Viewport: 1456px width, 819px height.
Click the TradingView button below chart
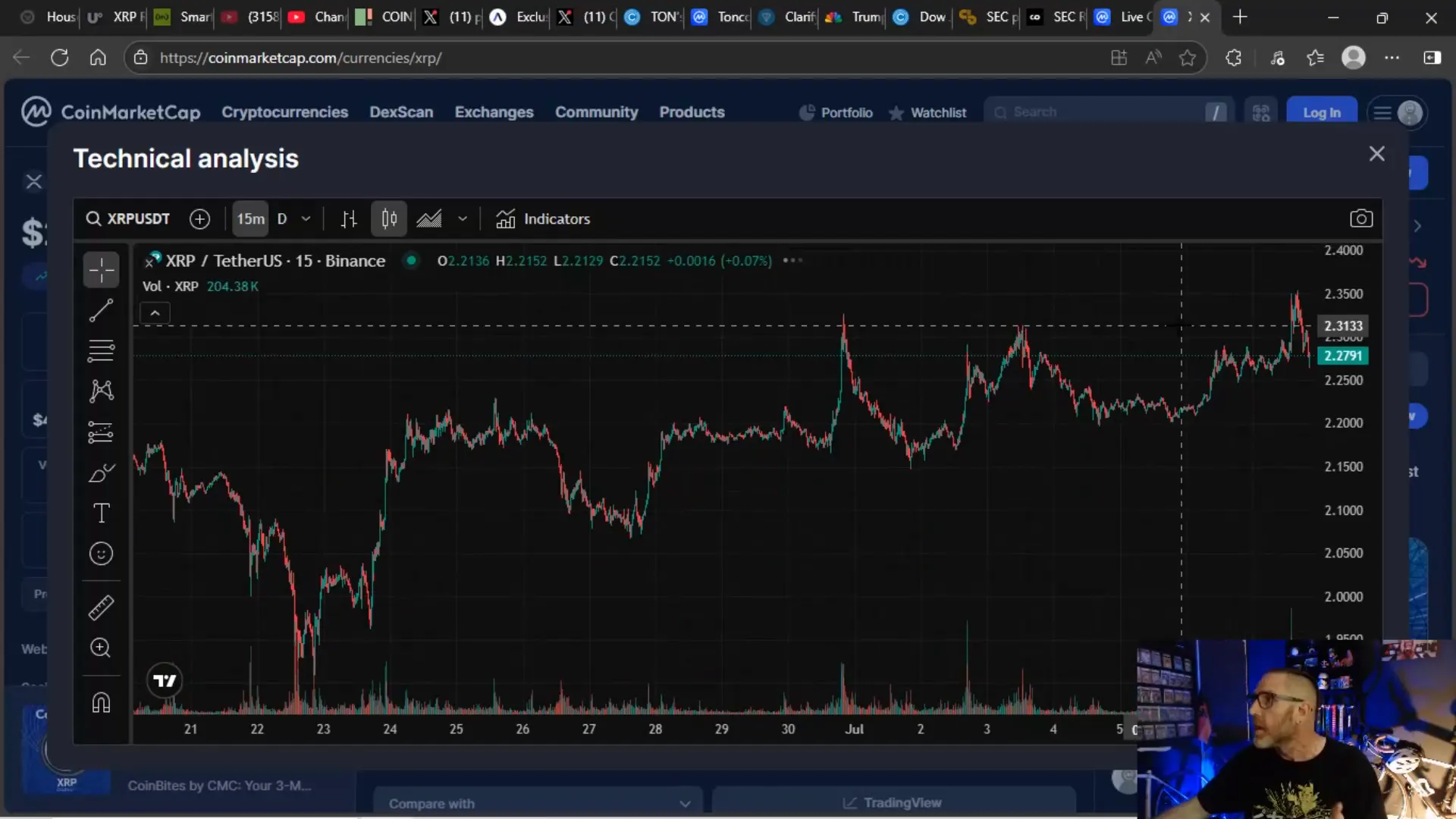[x=893, y=803]
